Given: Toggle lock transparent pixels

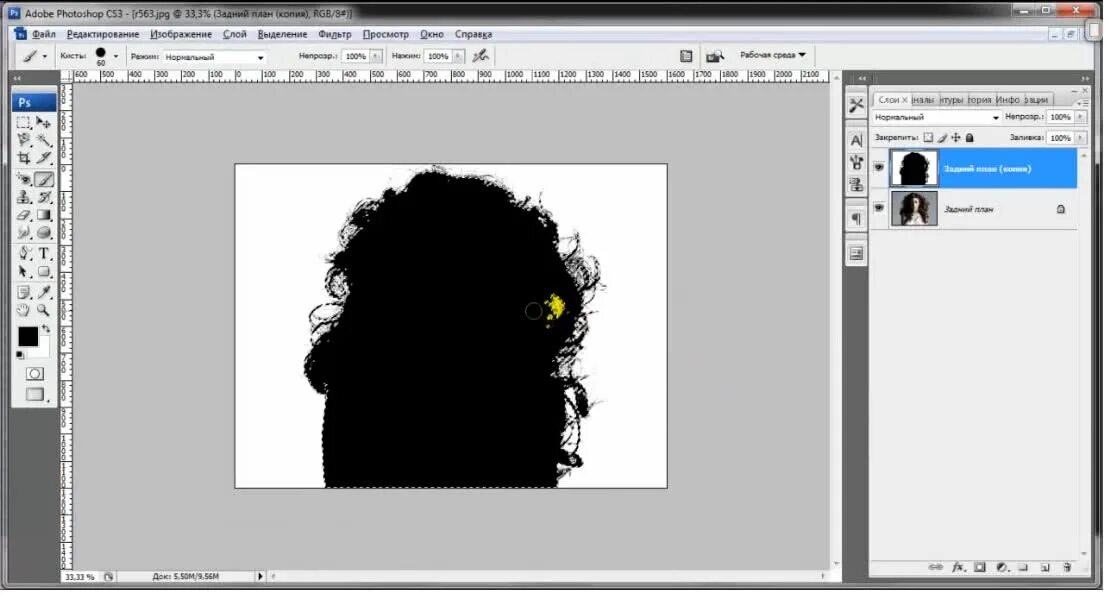Looking at the screenshot, I should (928, 138).
